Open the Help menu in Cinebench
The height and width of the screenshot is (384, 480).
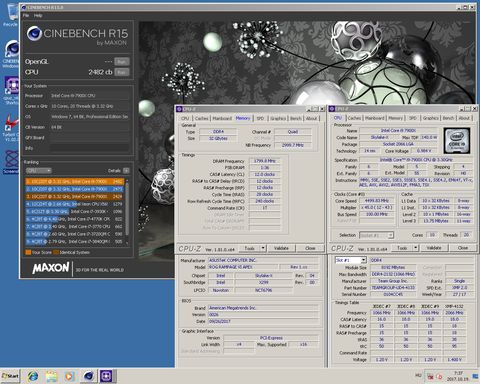point(38,15)
